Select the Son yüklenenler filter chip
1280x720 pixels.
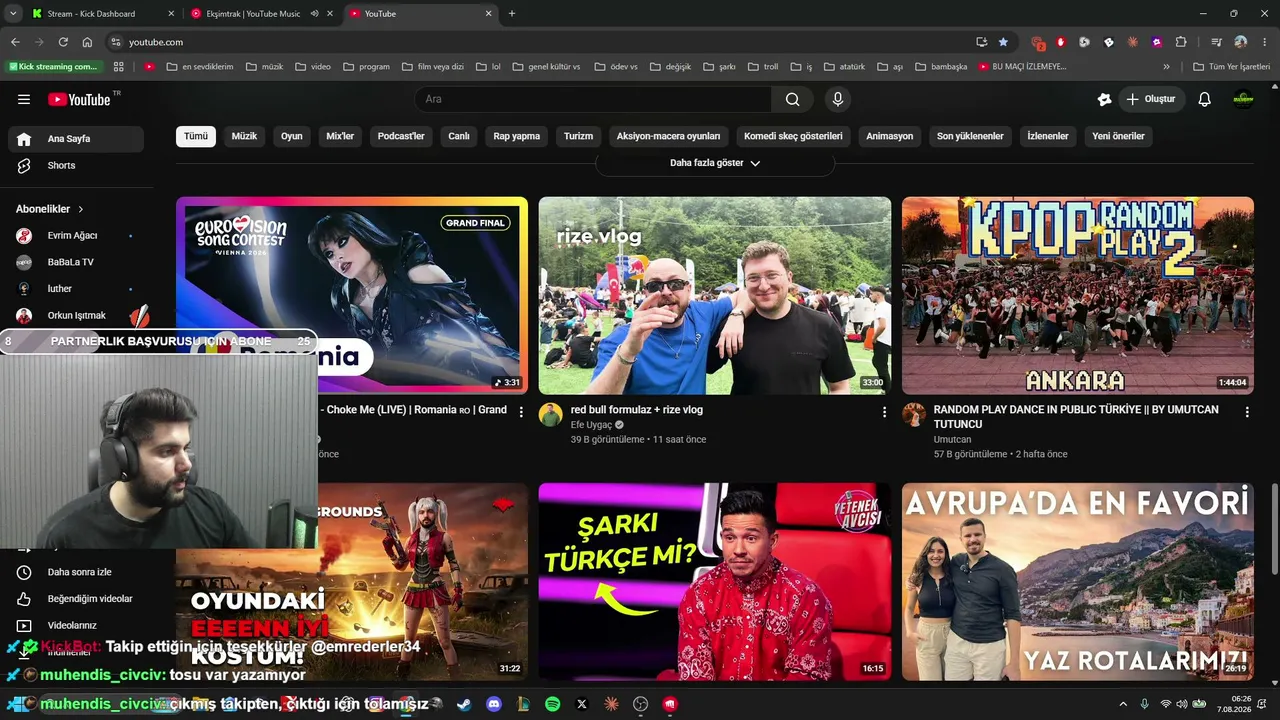pyautogui.click(x=970, y=136)
